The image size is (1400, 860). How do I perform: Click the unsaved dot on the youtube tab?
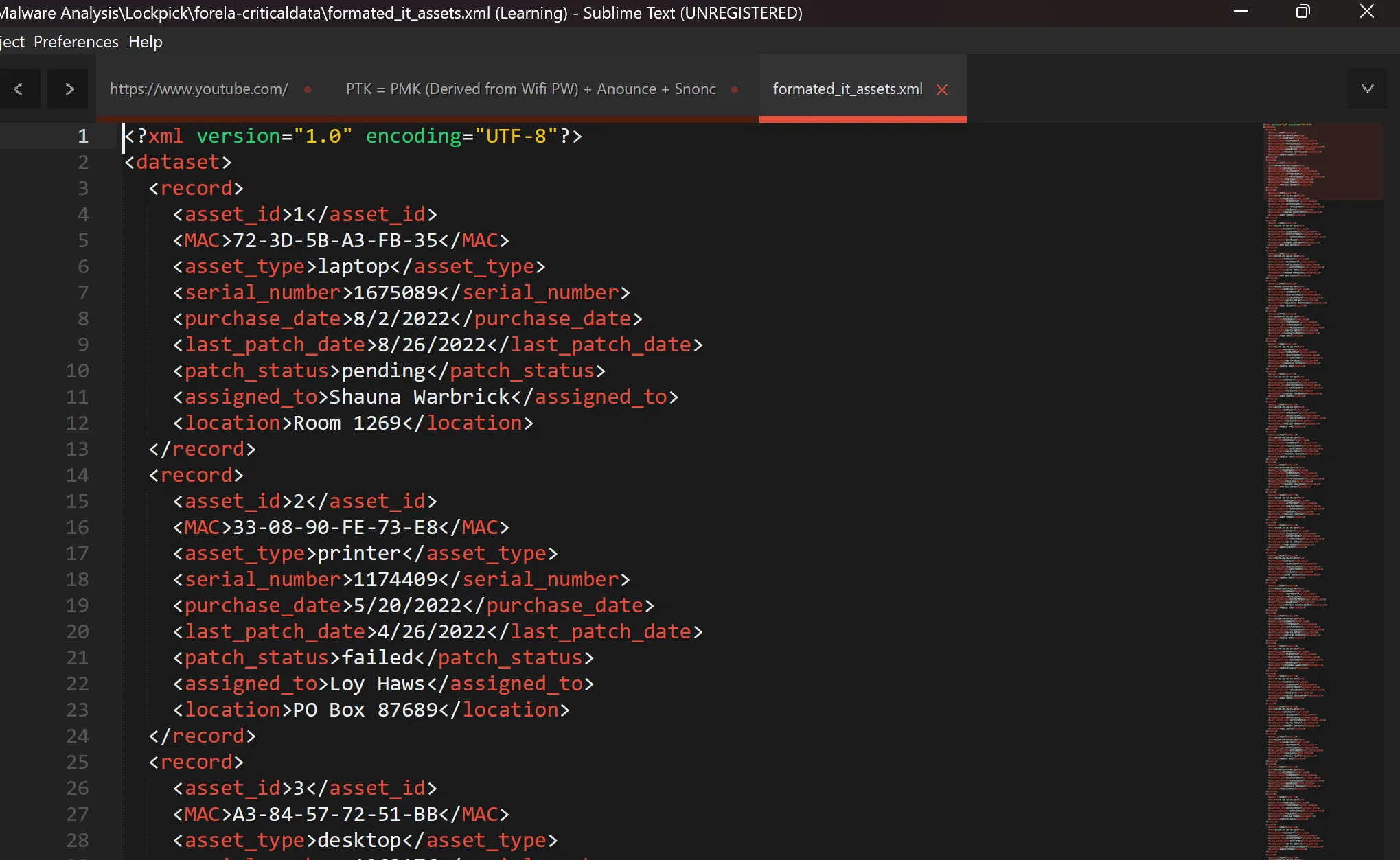308,90
